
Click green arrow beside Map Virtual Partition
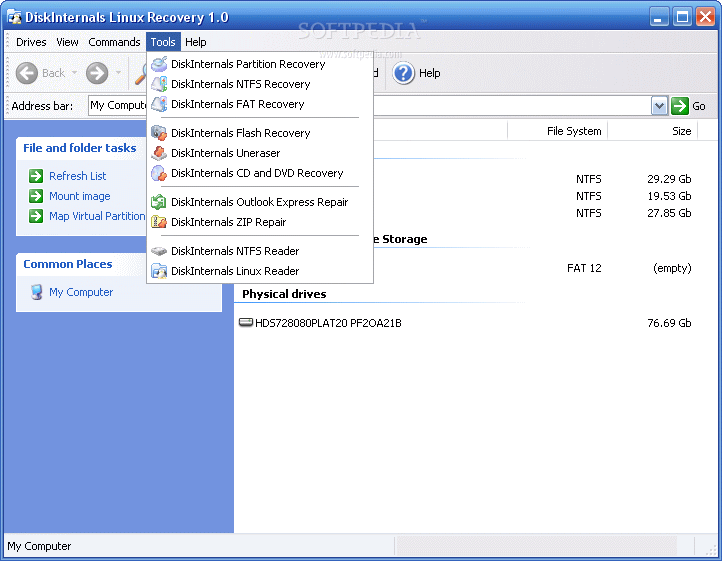coord(36,216)
